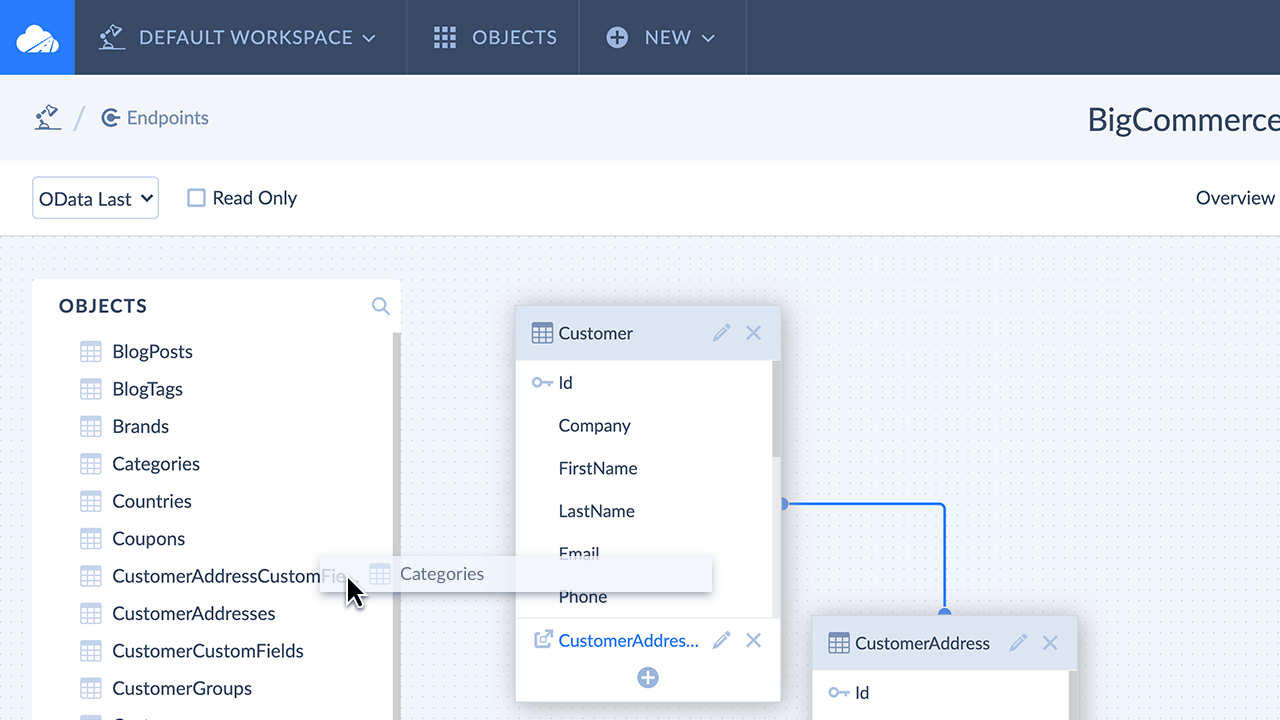This screenshot has width=1280, height=720.
Task: Click the Customer entity fields scrollbar
Action: point(777,410)
